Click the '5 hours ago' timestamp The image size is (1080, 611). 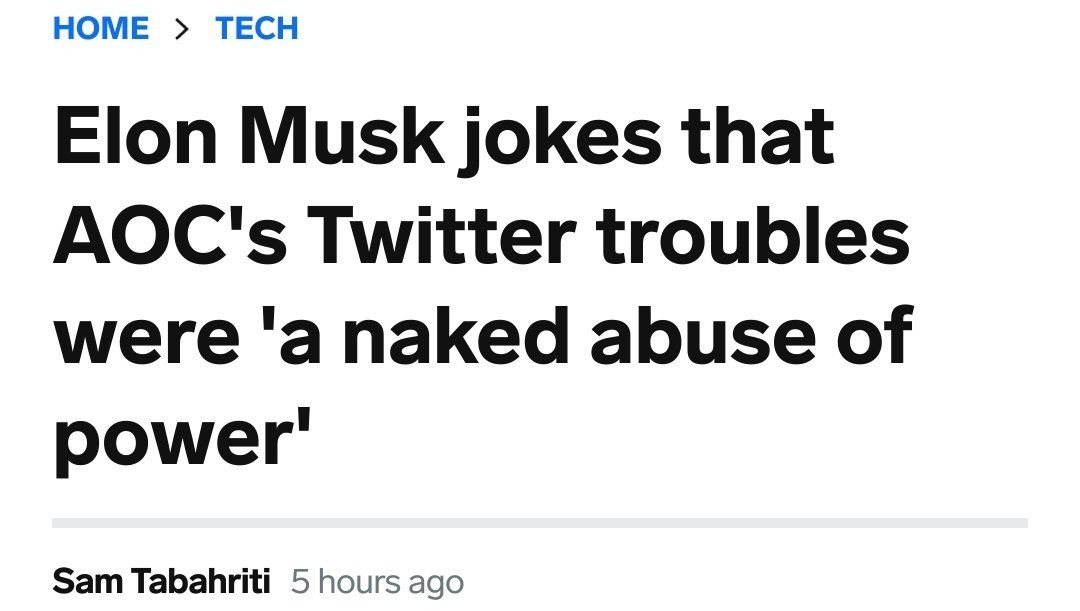coord(377,581)
